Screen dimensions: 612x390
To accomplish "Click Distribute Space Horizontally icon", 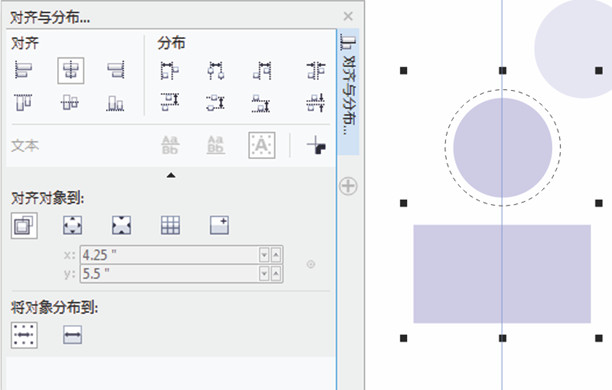I will [x=316, y=71].
